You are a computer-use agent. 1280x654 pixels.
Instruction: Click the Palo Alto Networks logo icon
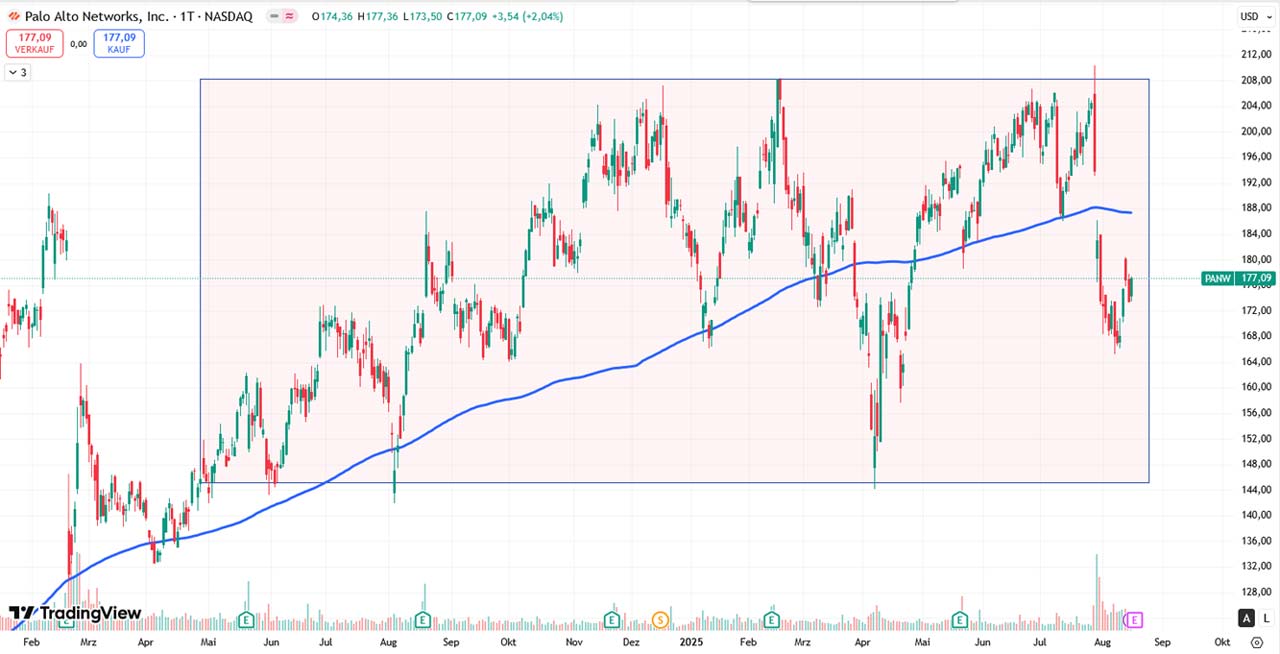14,17
